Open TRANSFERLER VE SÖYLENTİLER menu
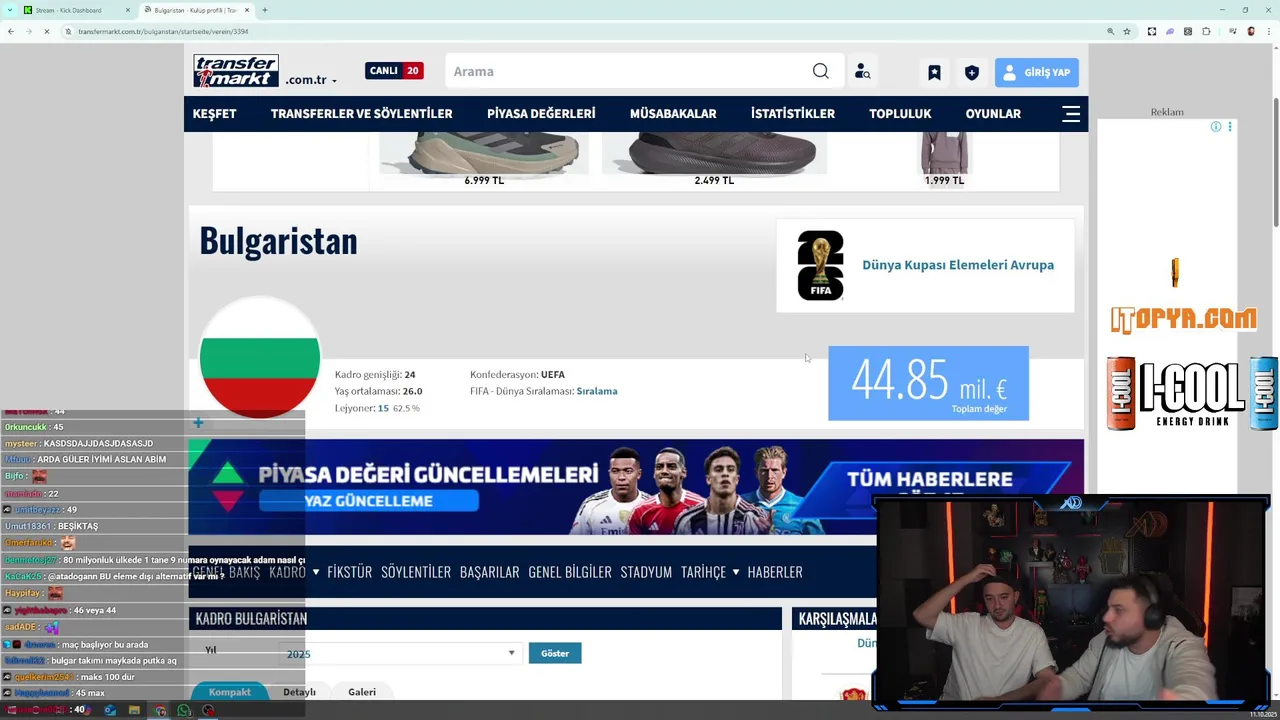1280x720 pixels. tap(361, 114)
